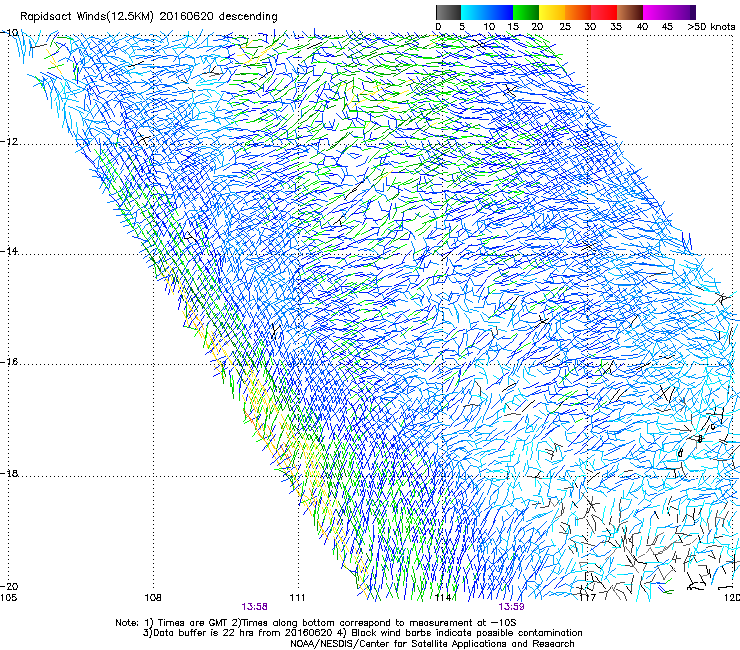
Task: Select the cyan 5-10 knots legend swatch
Action: pyautogui.click(x=474, y=12)
